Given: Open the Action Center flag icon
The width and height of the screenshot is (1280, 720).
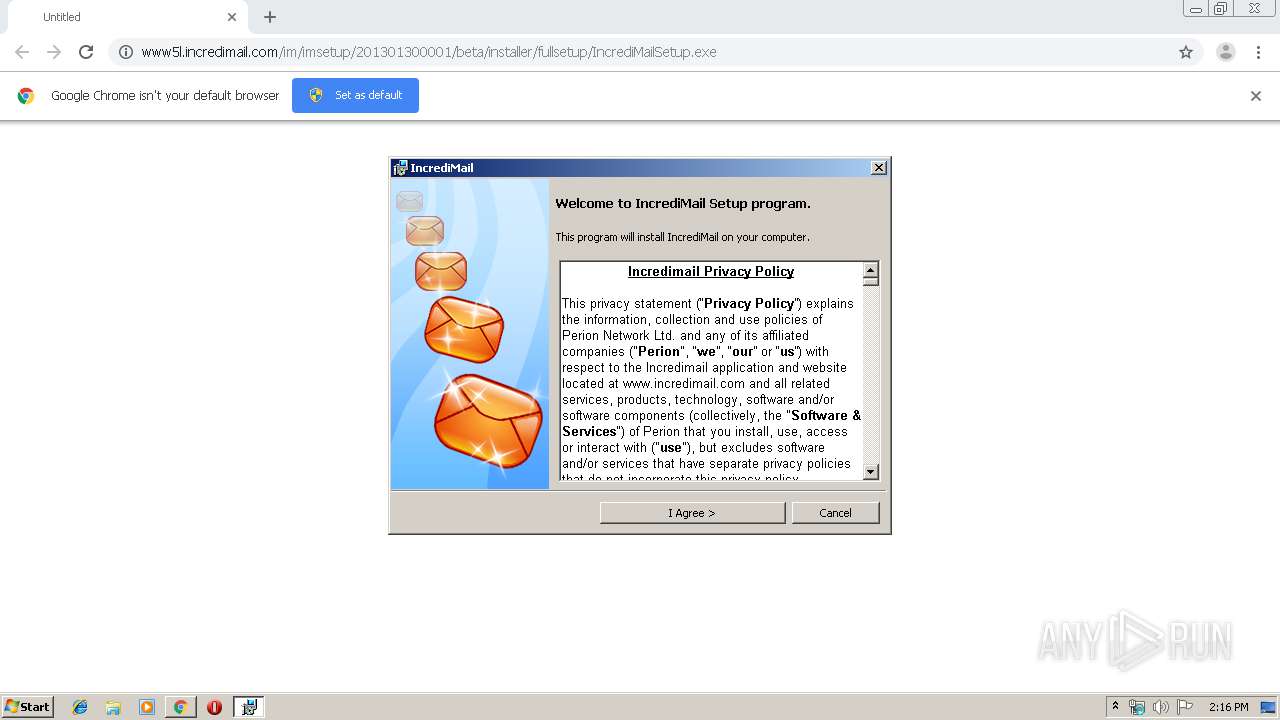Looking at the screenshot, I should [x=1185, y=707].
